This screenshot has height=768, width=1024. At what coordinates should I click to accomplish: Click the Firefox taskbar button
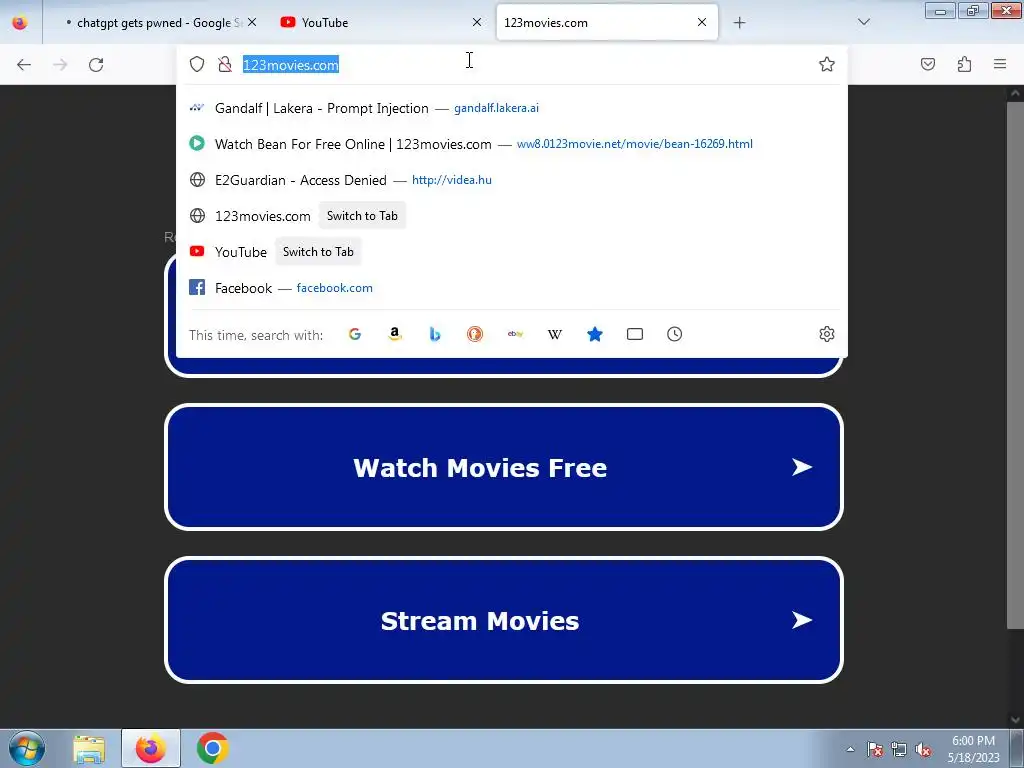coord(150,748)
